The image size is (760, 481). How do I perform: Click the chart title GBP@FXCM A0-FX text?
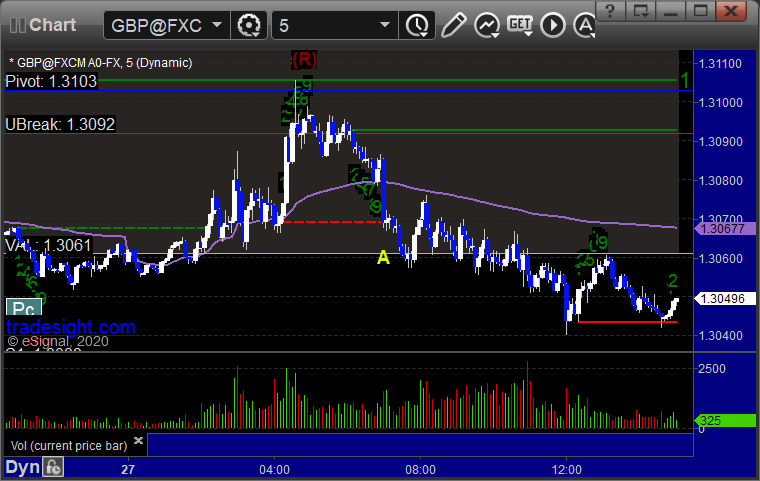point(100,63)
